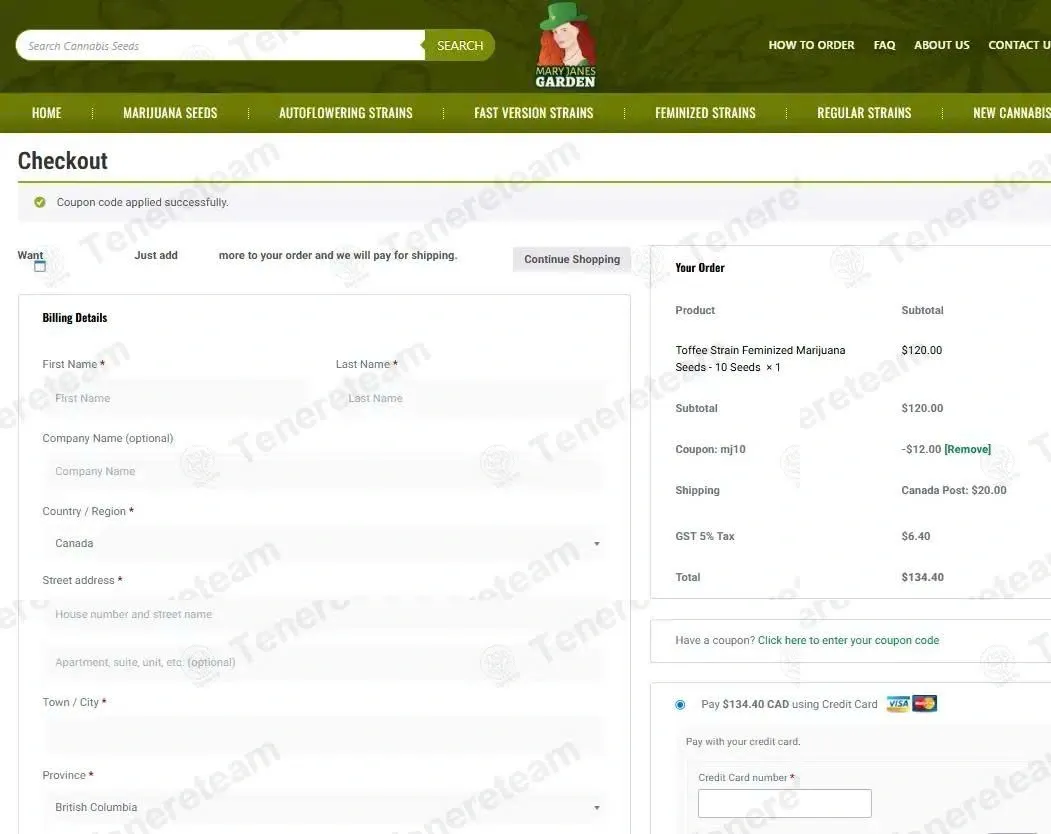Click the GST 5% Tax amount $6.40
1051x834 pixels.
pos(916,536)
